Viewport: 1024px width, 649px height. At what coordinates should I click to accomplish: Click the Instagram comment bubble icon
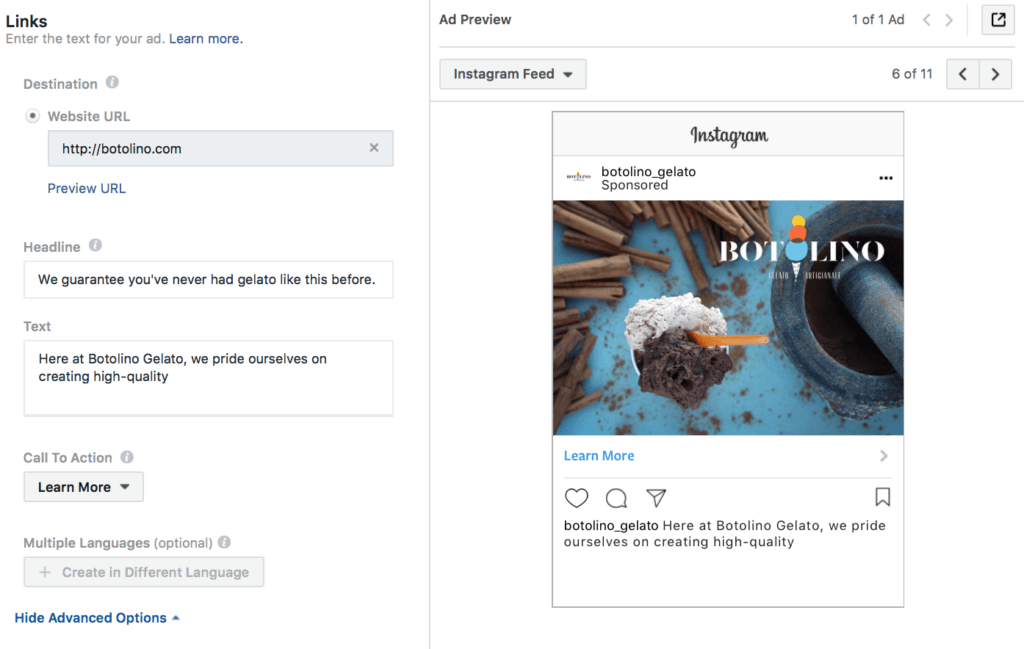click(616, 498)
